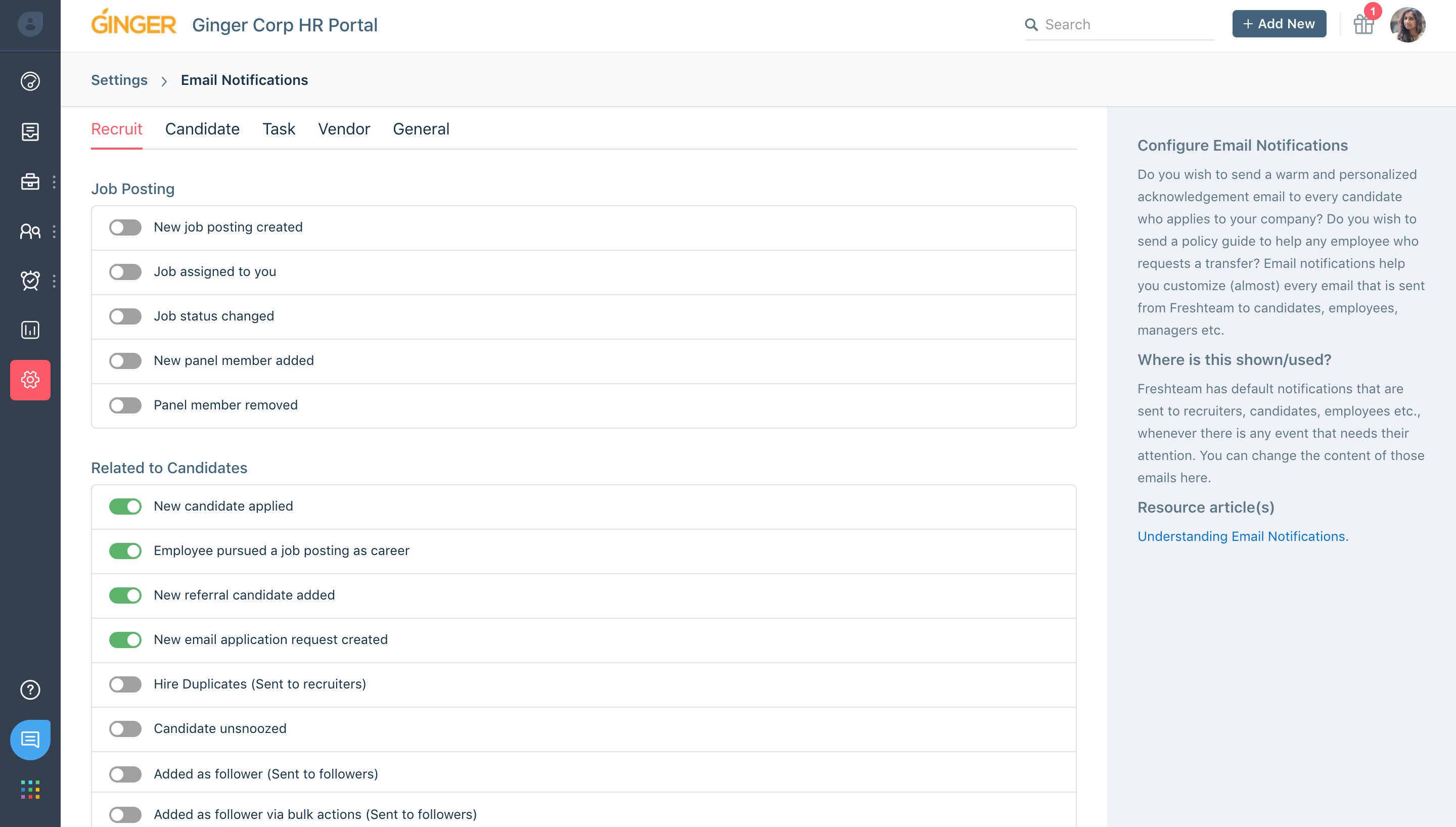This screenshot has width=1456, height=827.
Task: Open Employee pursued a job posting text
Action: [281, 550]
